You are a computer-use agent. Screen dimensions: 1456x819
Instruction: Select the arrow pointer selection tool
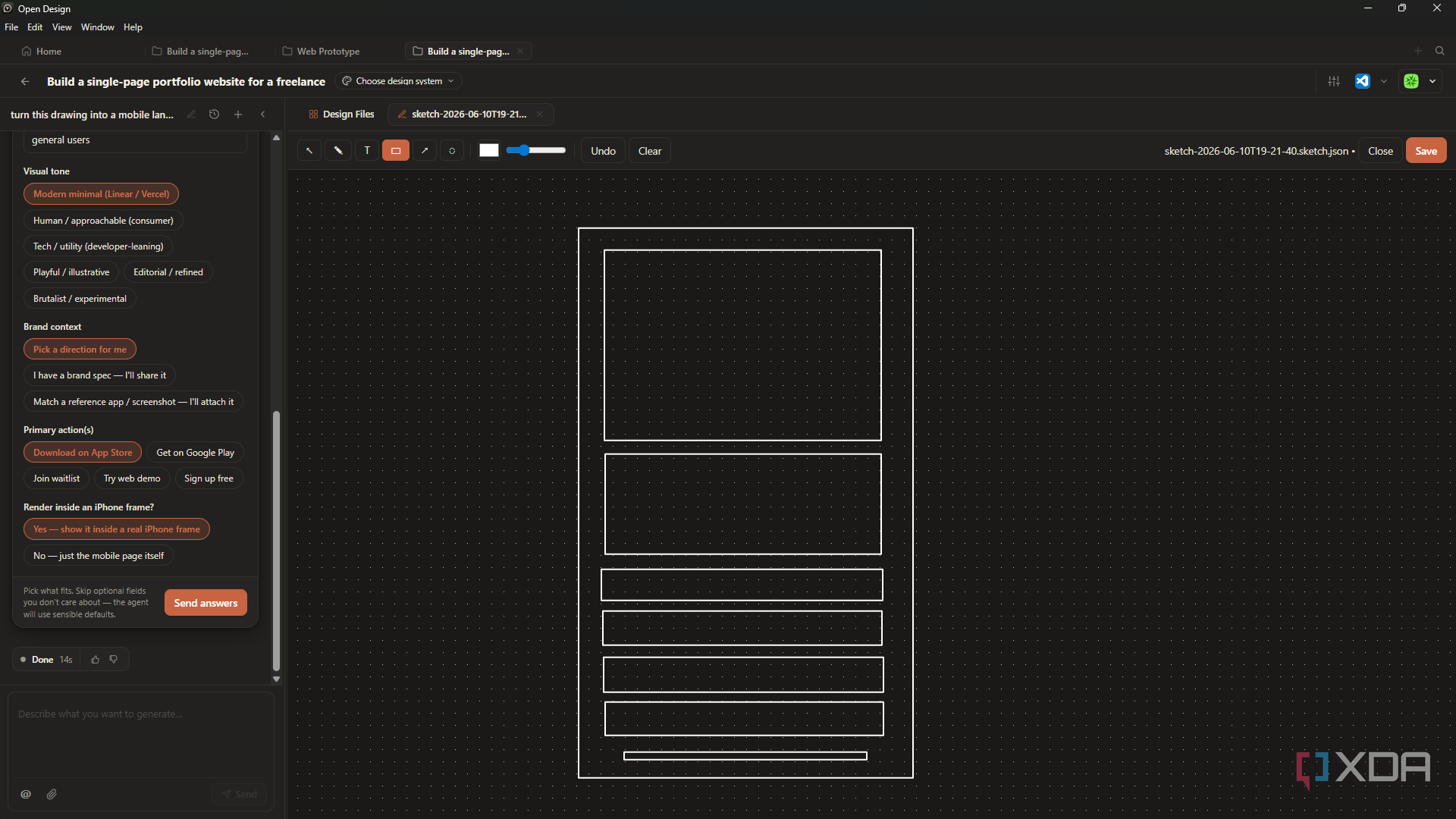309,150
